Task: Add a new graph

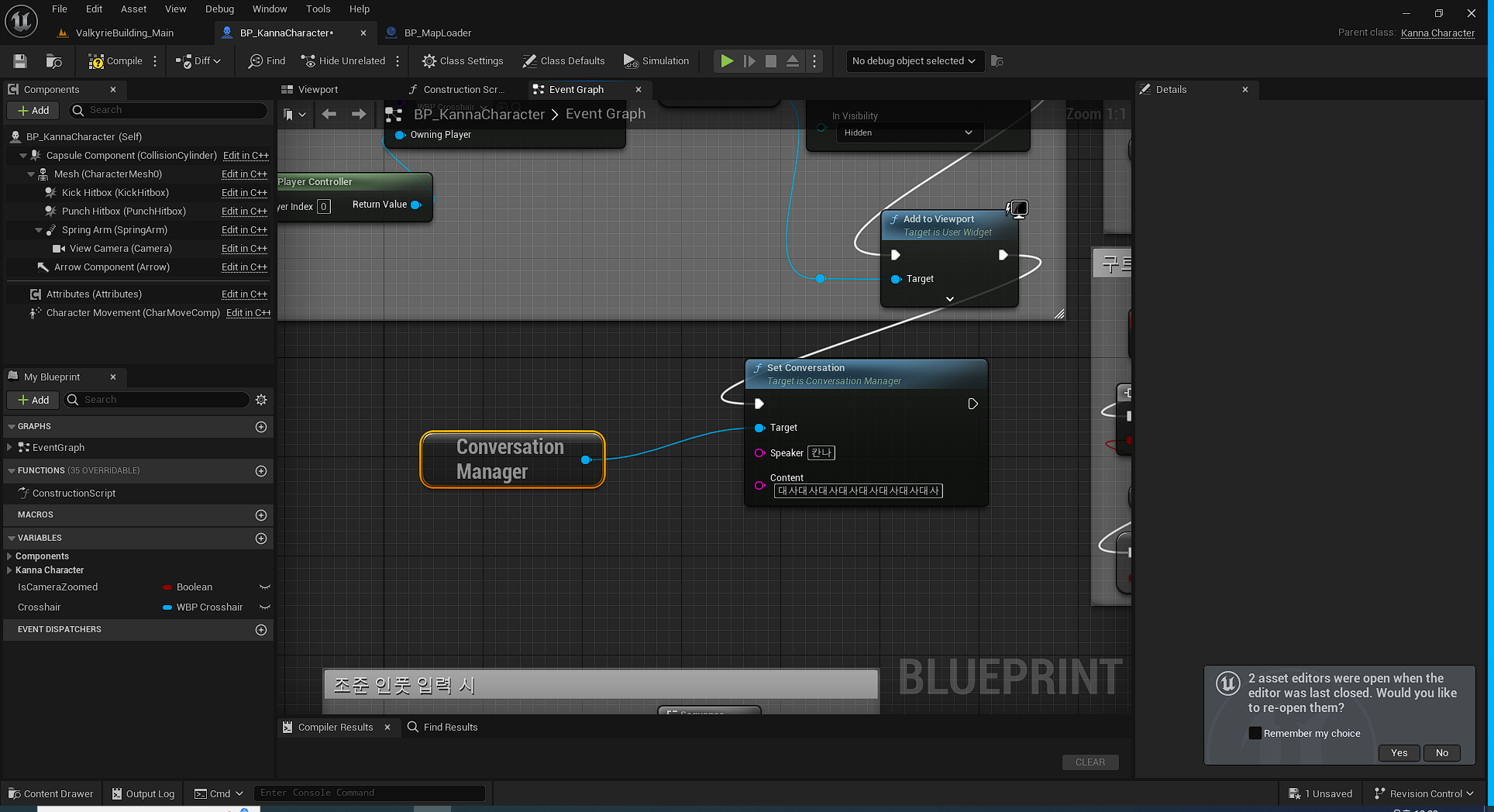Action: 261,427
